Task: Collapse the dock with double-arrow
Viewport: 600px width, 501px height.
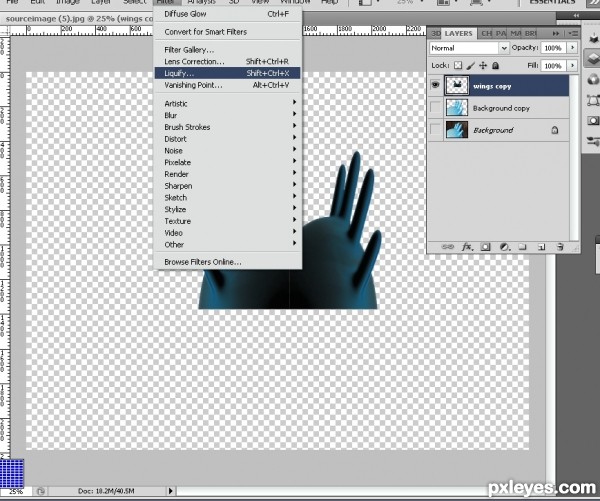Action: click(x=576, y=15)
